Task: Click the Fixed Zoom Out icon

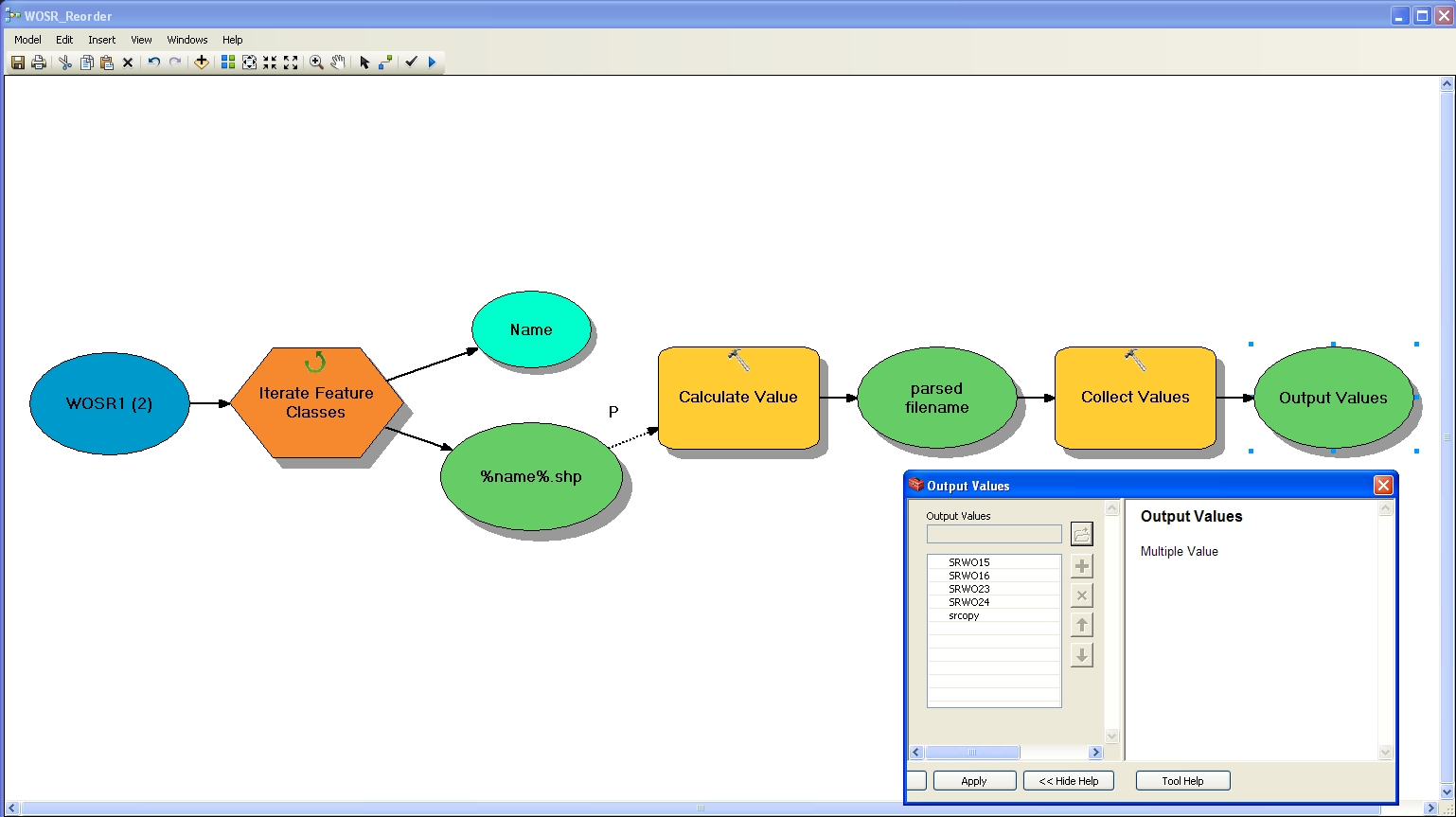Action: click(x=291, y=62)
